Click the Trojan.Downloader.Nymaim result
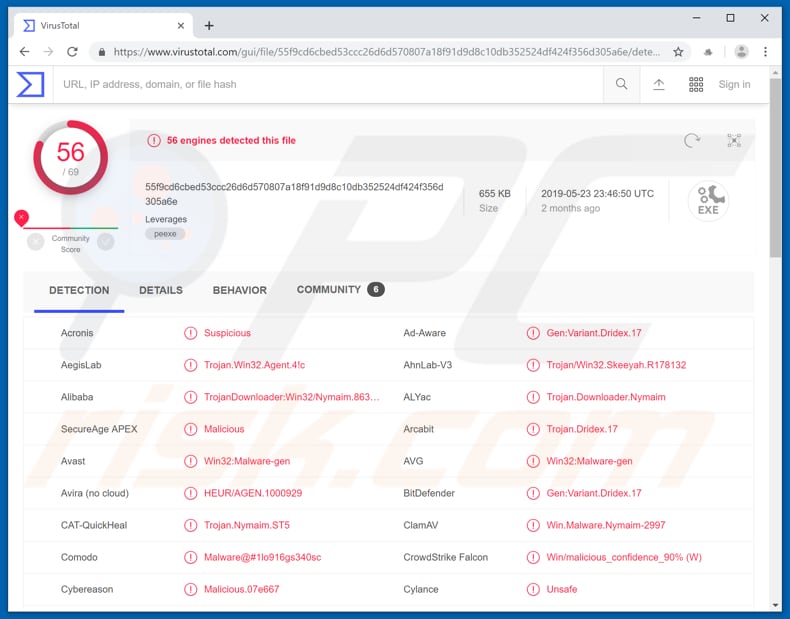The image size is (790, 619). [x=606, y=397]
